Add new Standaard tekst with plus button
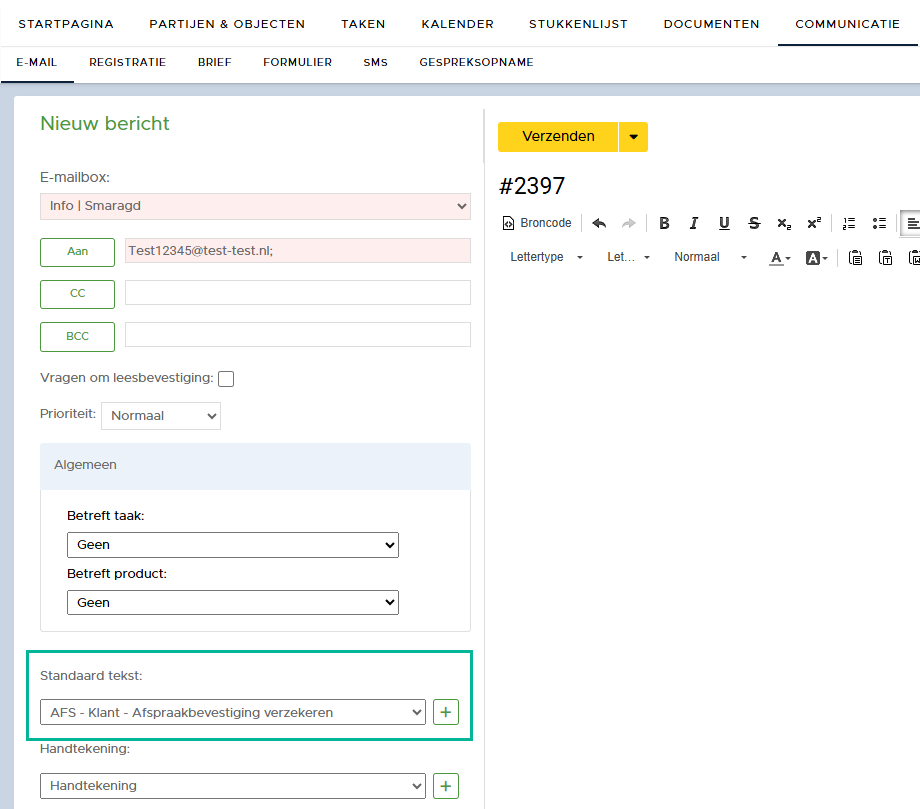Image resolution: width=920 pixels, height=809 pixels. tap(446, 712)
